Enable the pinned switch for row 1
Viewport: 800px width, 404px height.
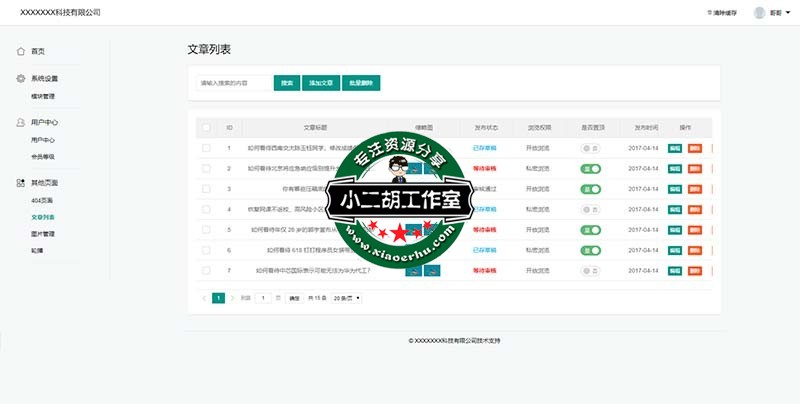click(x=590, y=148)
